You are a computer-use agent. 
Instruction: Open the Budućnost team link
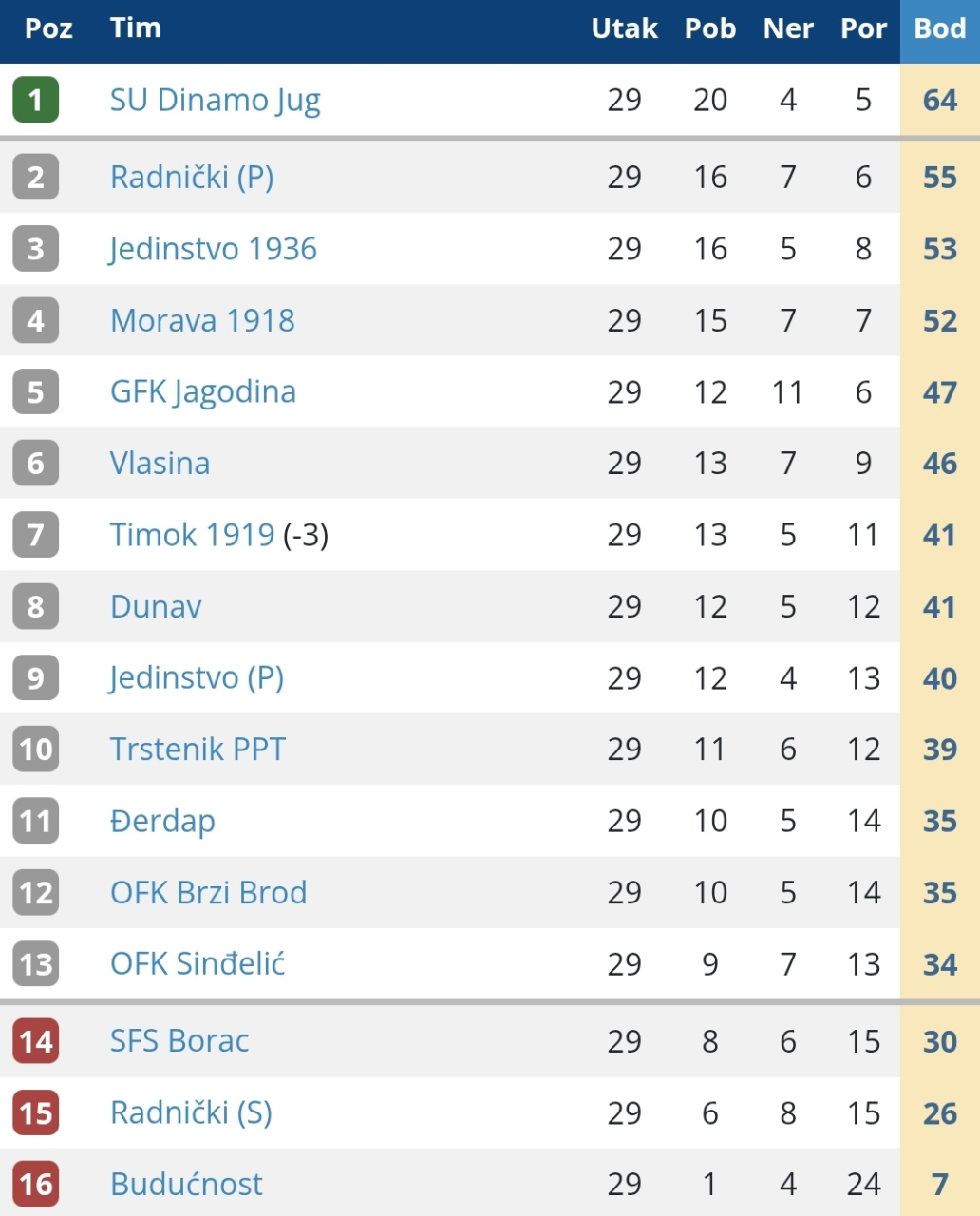coord(186,1185)
